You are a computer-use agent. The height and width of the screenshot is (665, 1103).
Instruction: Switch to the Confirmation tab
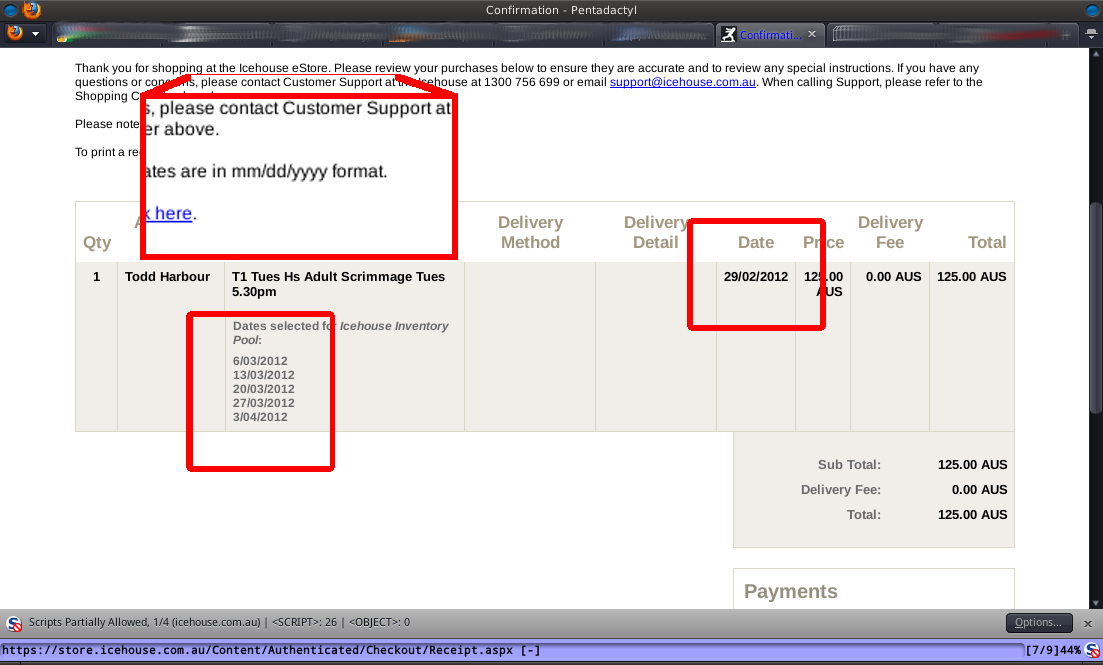pos(770,34)
